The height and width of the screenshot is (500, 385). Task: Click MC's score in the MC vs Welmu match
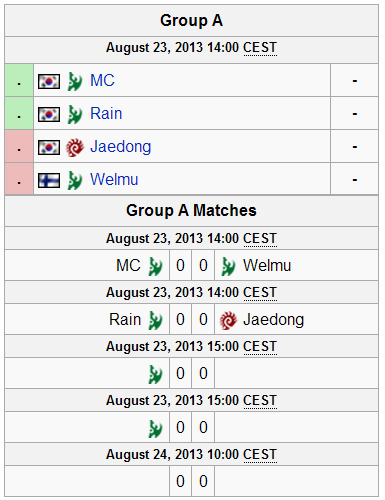(180, 266)
